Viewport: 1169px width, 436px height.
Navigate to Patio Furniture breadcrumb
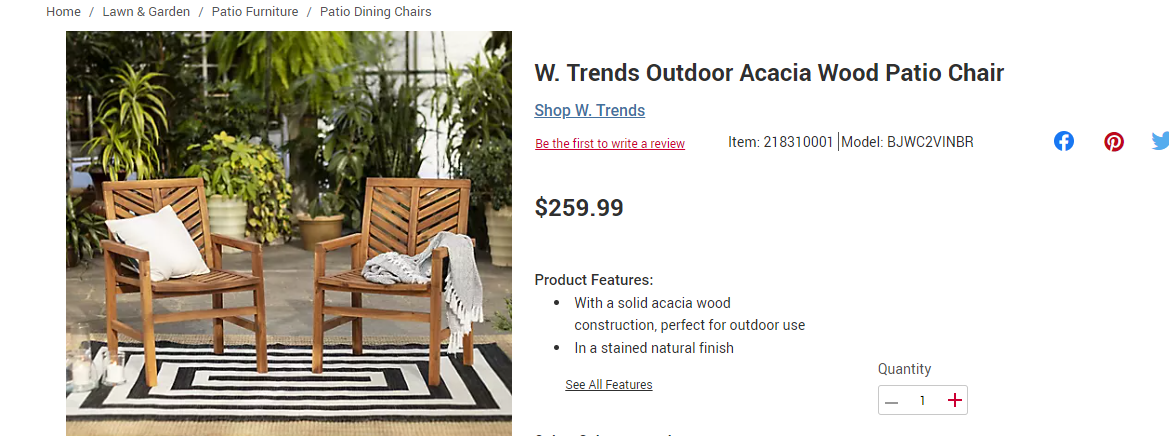[255, 12]
